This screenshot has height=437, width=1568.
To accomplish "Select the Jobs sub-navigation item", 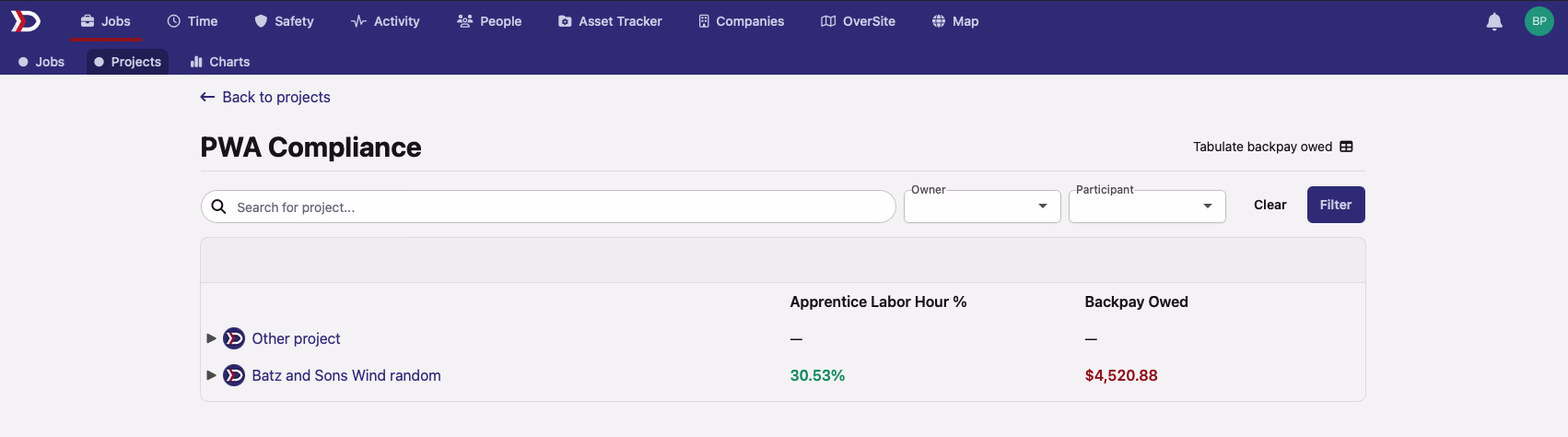I will (x=41, y=62).
